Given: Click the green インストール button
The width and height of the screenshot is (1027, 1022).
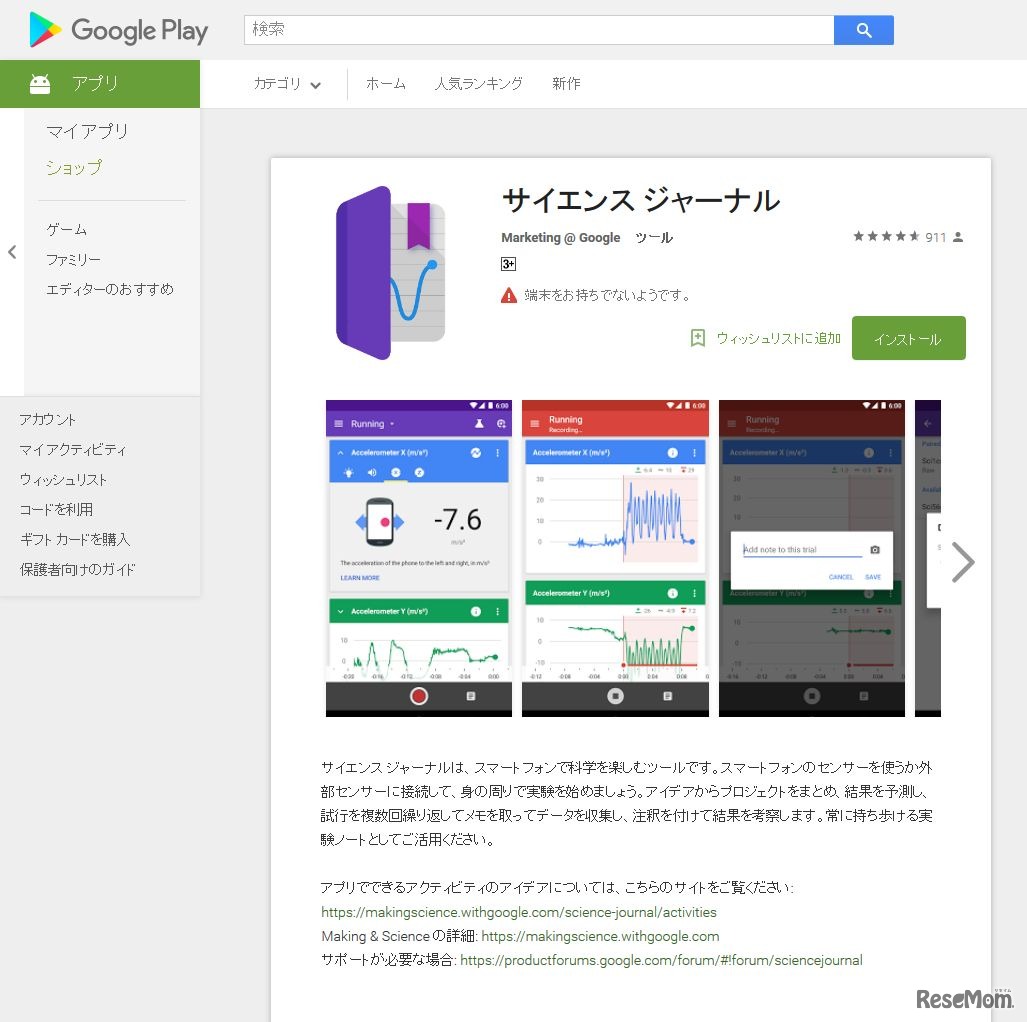Looking at the screenshot, I should click(908, 339).
